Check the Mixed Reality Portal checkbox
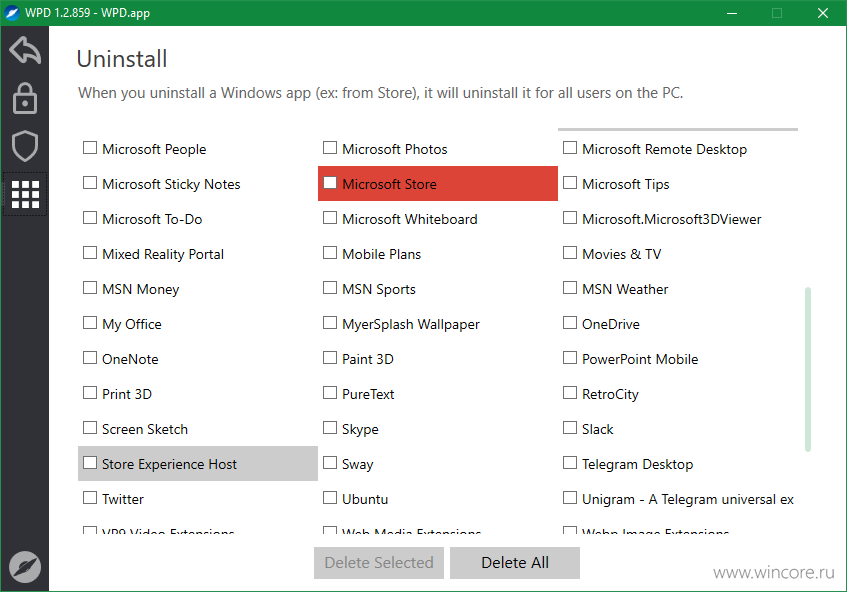 [x=90, y=253]
